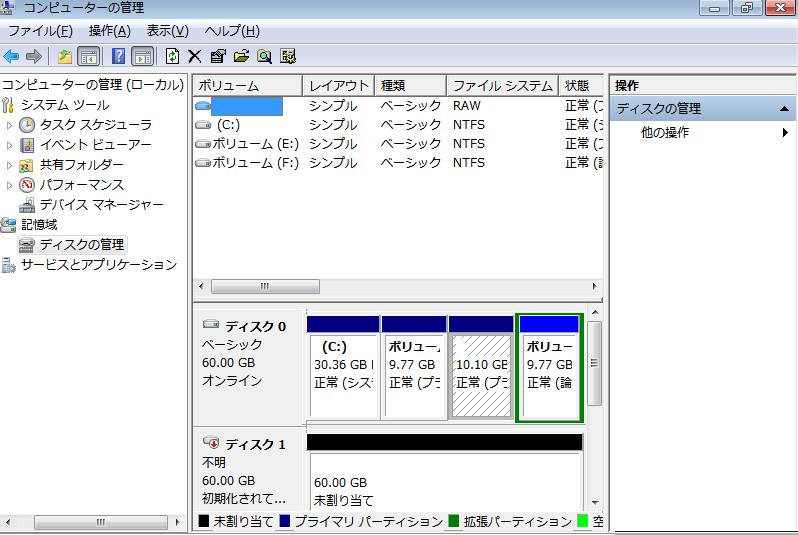Click the Delete X toolbar icon

pyautogui.click(x=194, y=56)
